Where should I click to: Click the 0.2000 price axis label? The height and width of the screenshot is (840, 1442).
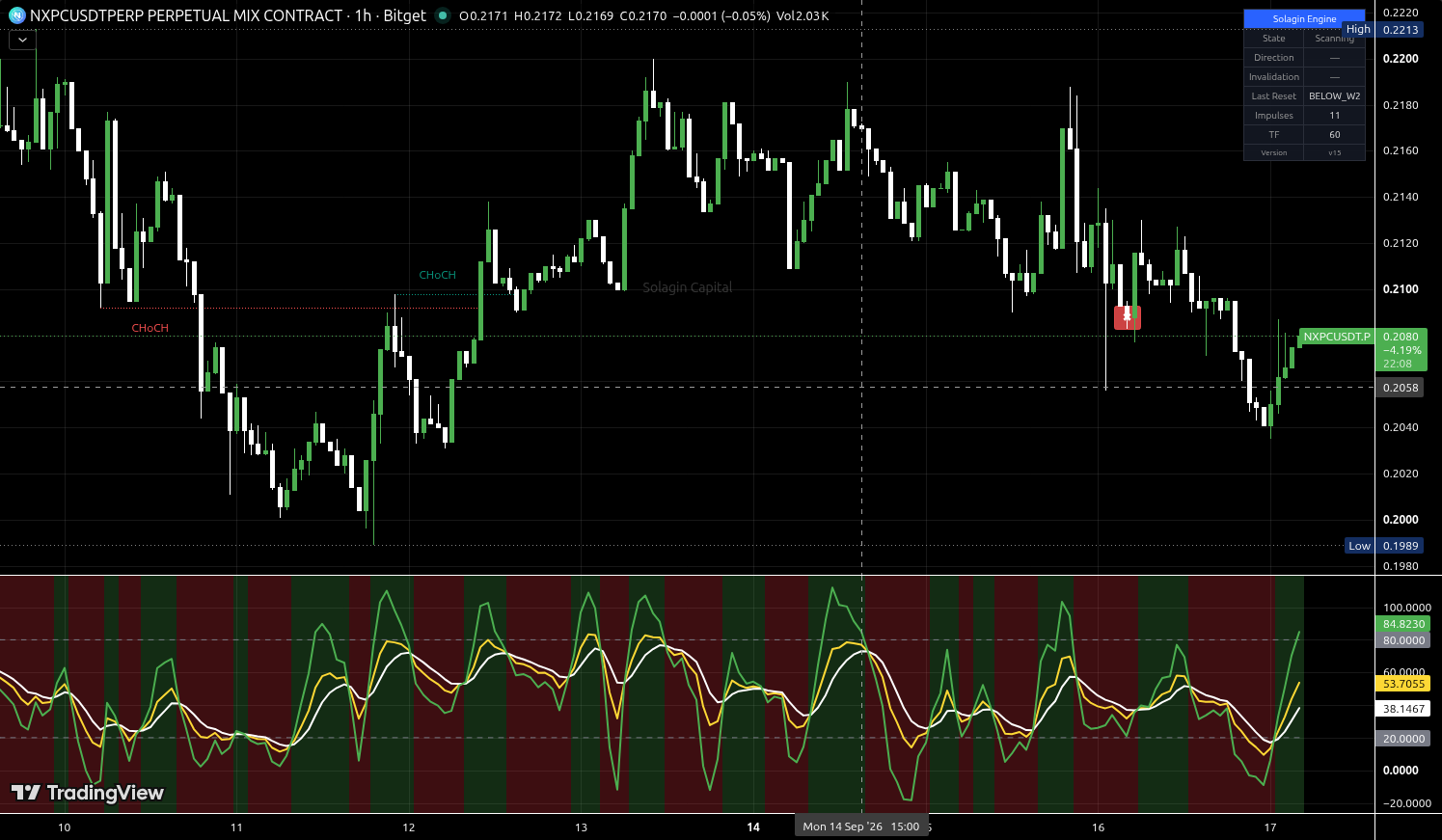[x=1401, y=520]
